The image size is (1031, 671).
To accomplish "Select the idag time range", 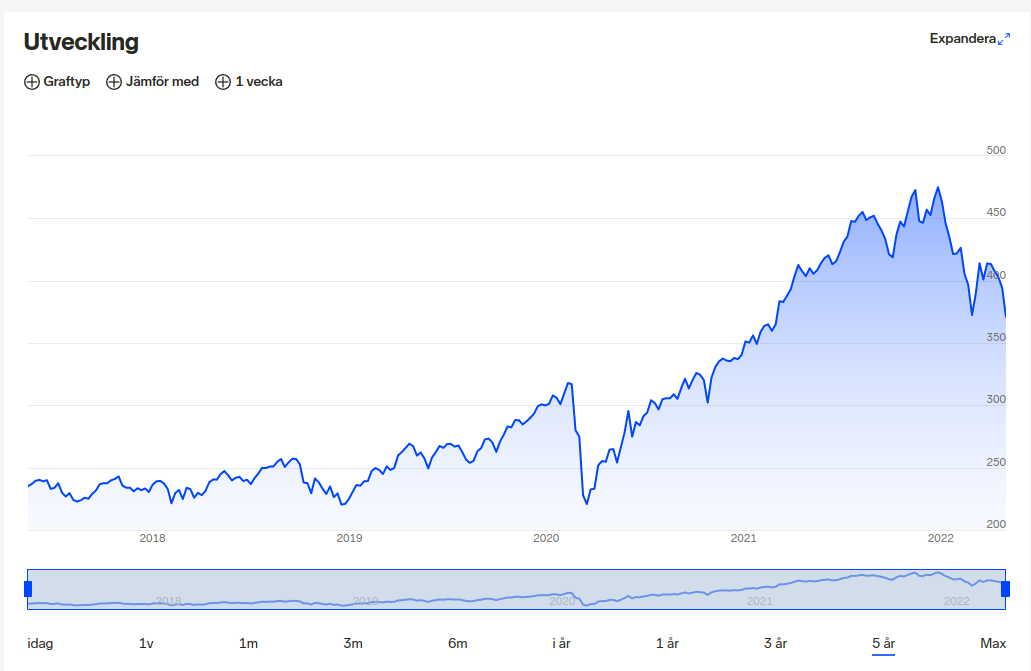I will [40, 643].
